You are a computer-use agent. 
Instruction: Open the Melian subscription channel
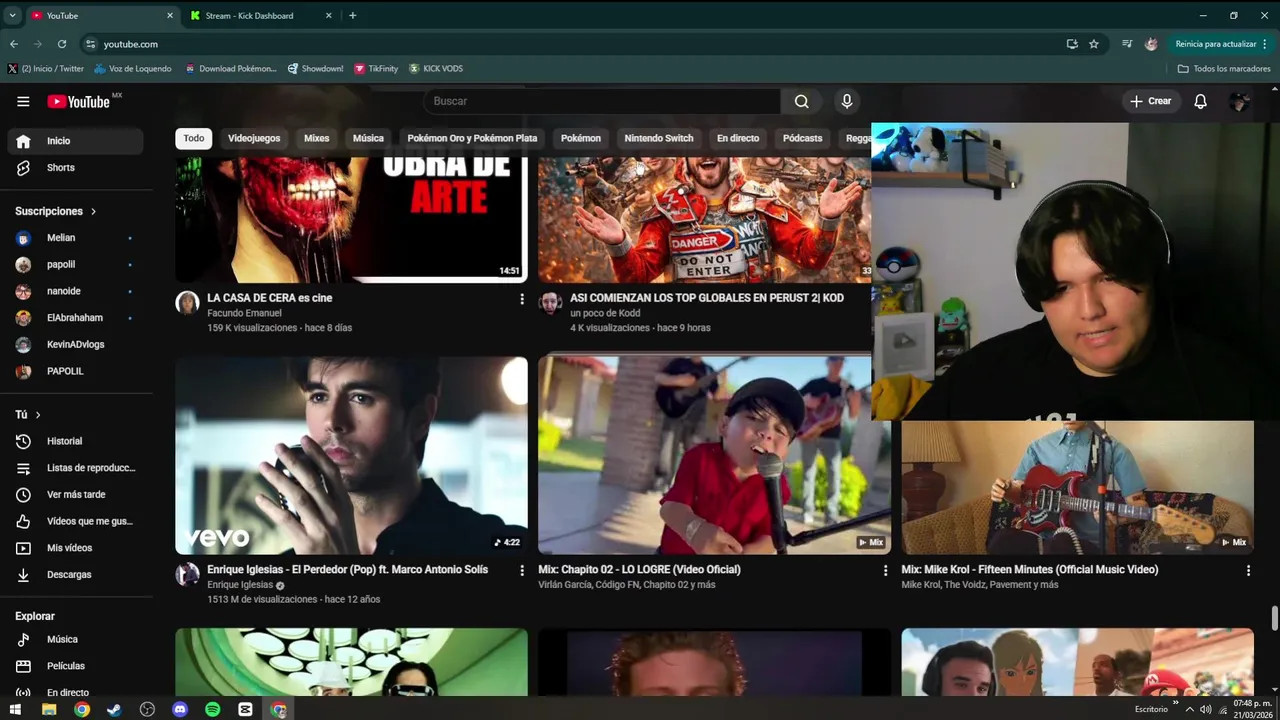(x=76, y=238)
